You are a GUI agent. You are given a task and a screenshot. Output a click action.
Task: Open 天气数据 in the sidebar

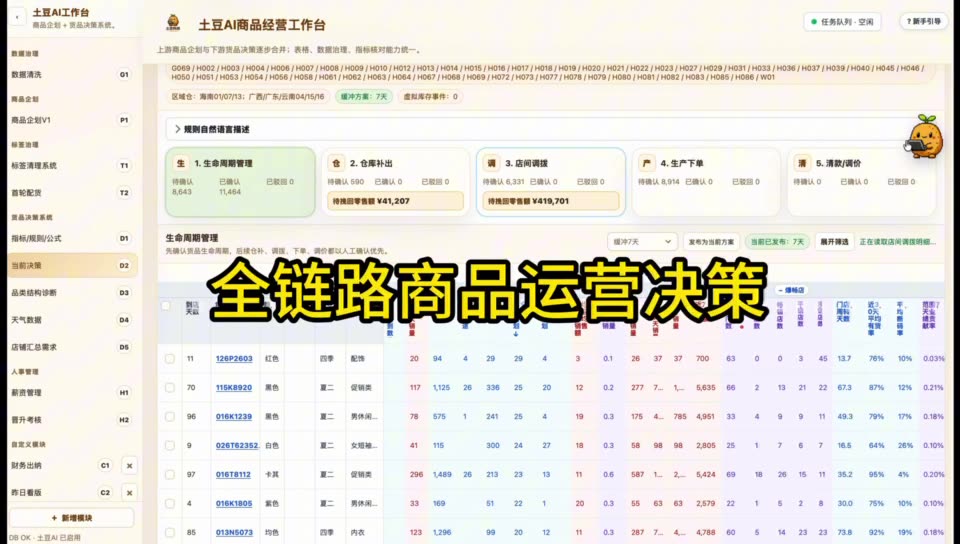(72, 320)
